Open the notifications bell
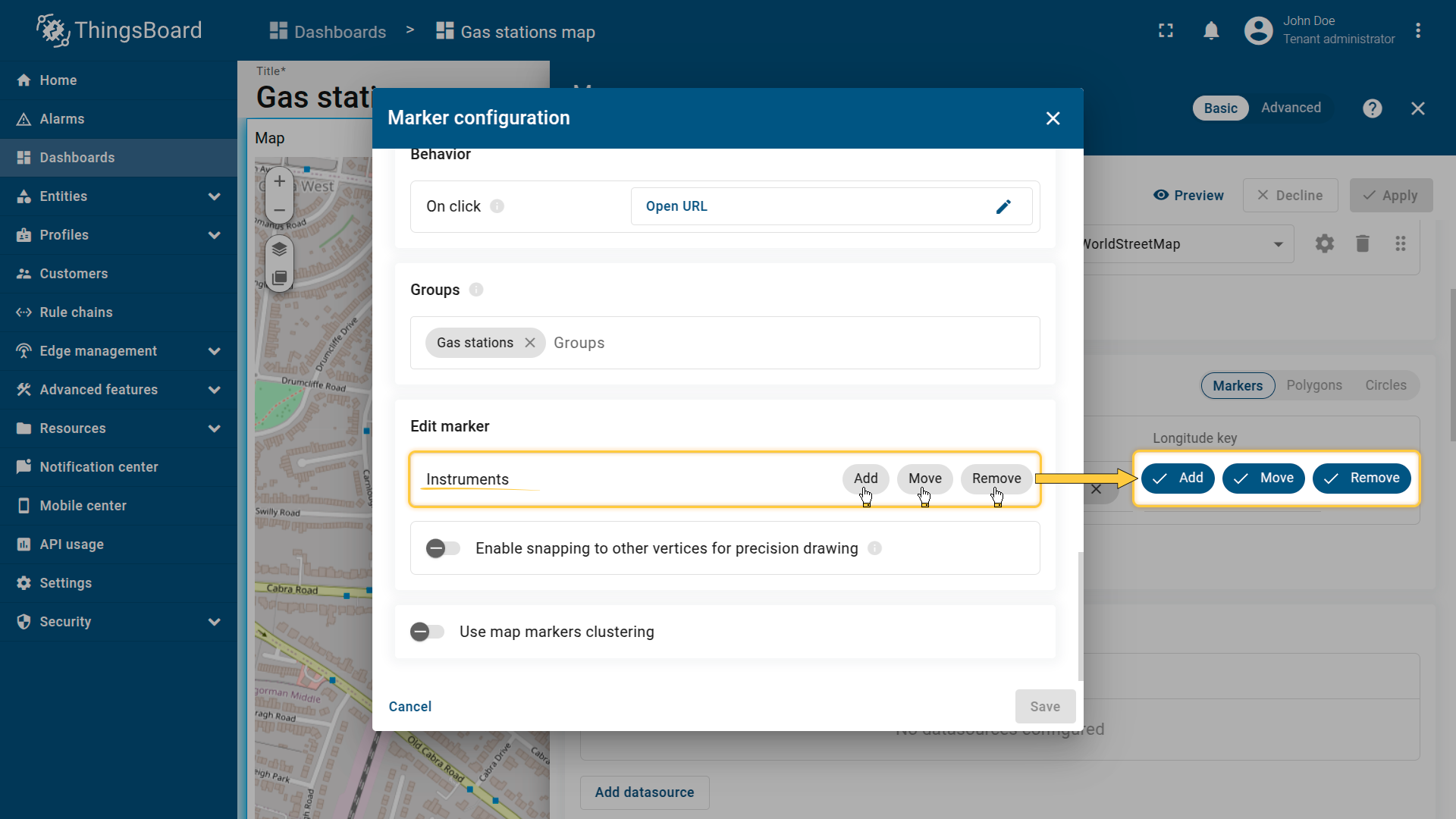 point(1211,31)
